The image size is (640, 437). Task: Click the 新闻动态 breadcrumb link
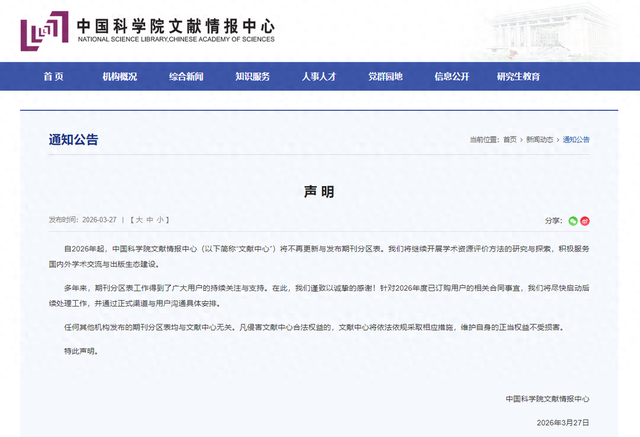[540, 139]
